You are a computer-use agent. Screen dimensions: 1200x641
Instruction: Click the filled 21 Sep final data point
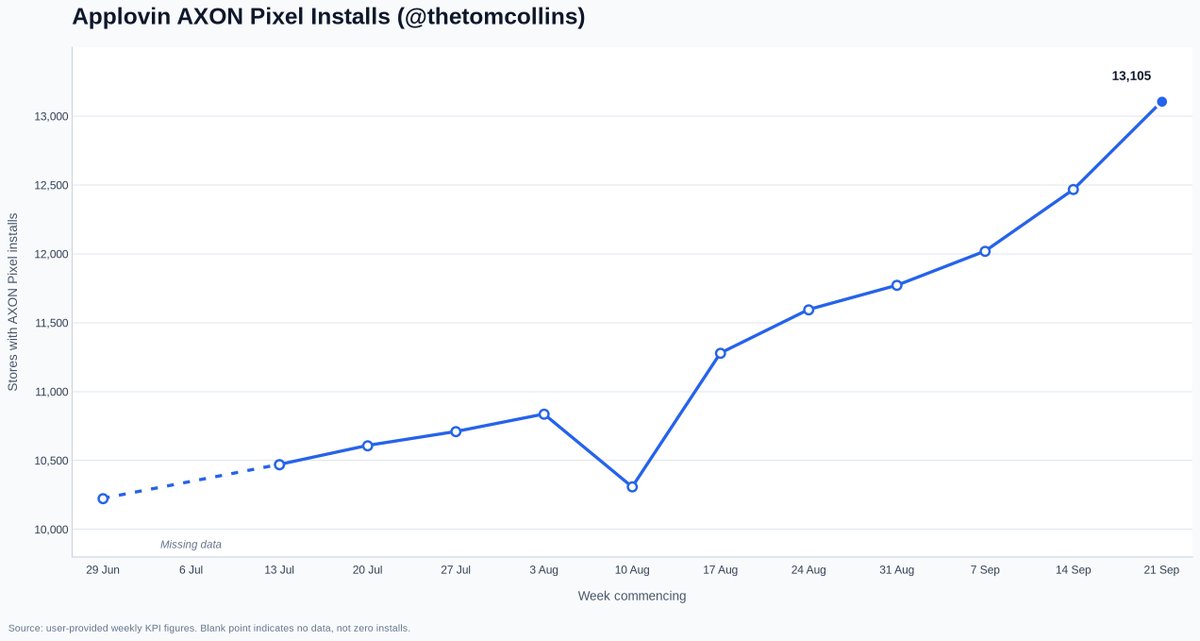[x=1162, y=101]
